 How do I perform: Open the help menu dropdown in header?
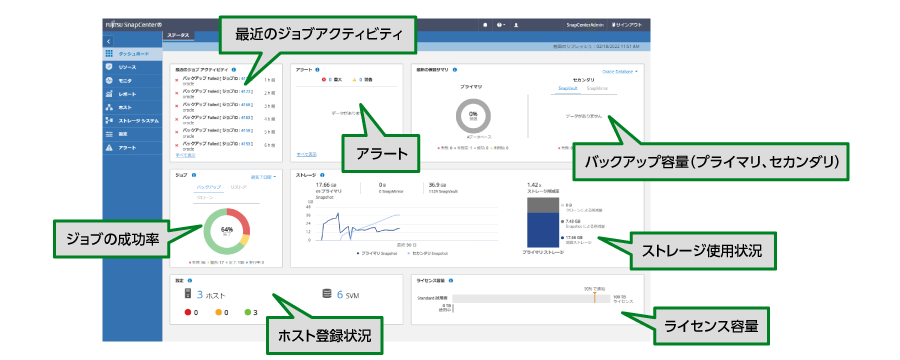[501, 25]
